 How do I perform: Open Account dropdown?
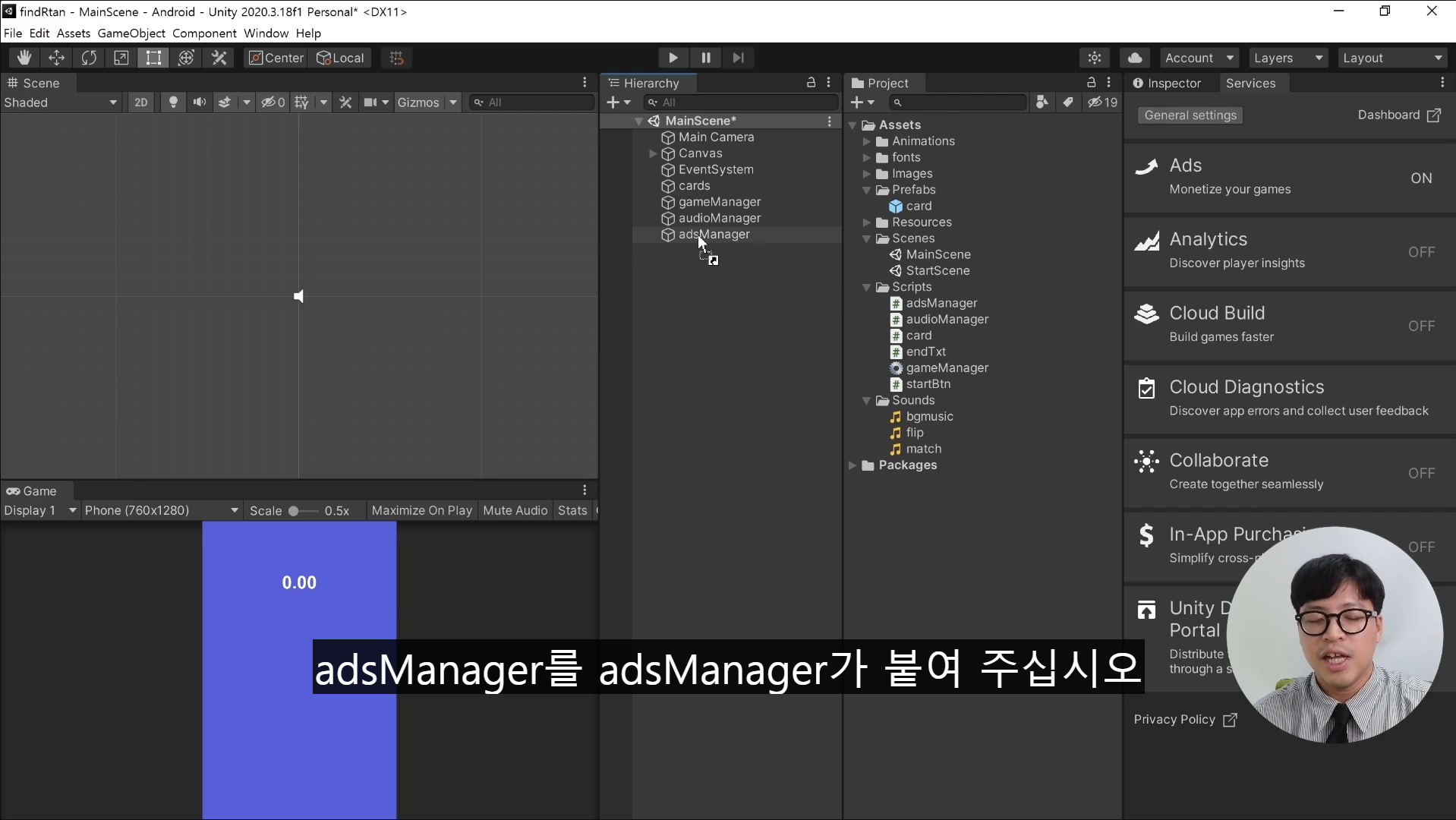coord(1199,58)
